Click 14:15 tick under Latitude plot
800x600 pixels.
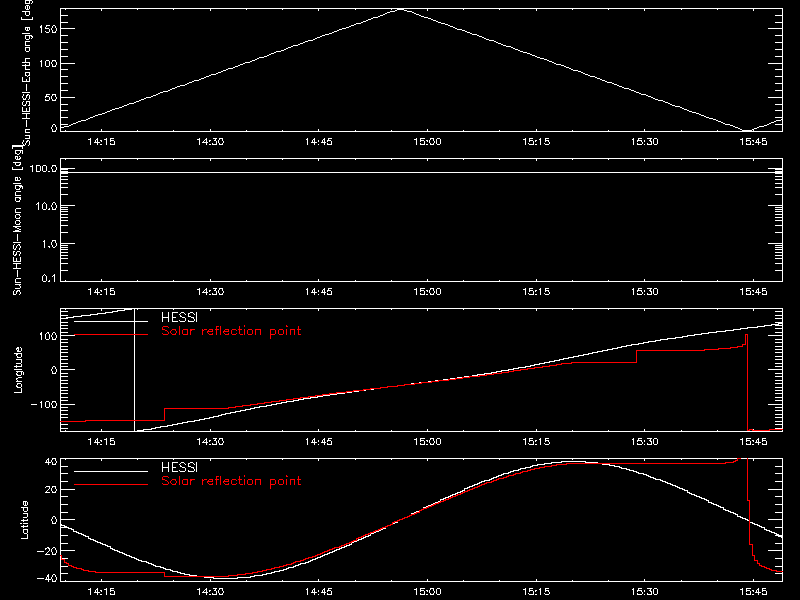[x=102, y=592]
